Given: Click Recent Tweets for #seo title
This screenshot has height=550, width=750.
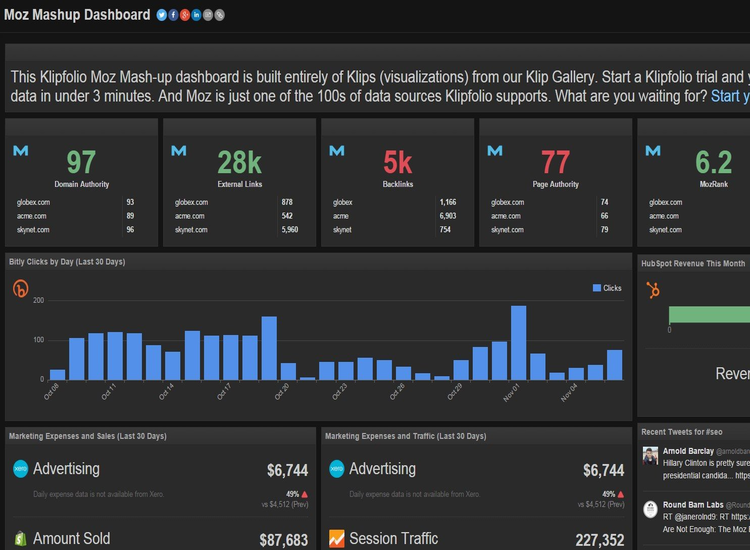Looking at the screenshot, I should [x=682, y=432].
